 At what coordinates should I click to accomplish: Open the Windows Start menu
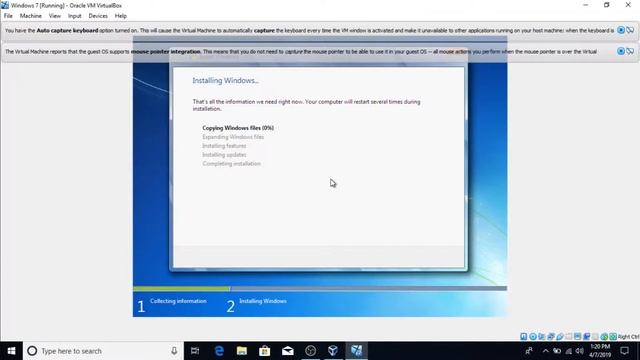[x=11, y=351]
